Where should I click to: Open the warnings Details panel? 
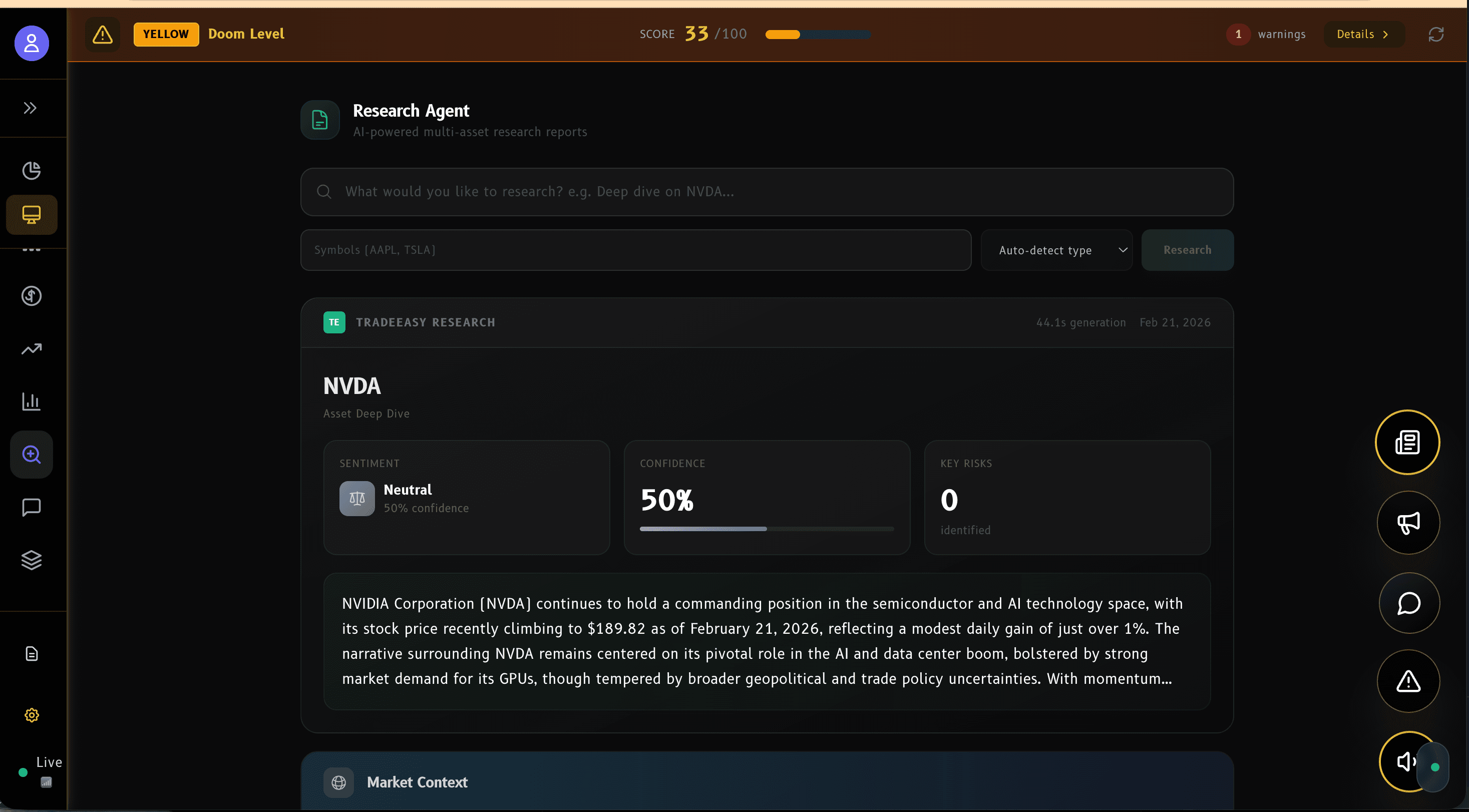click(1363, 34)
